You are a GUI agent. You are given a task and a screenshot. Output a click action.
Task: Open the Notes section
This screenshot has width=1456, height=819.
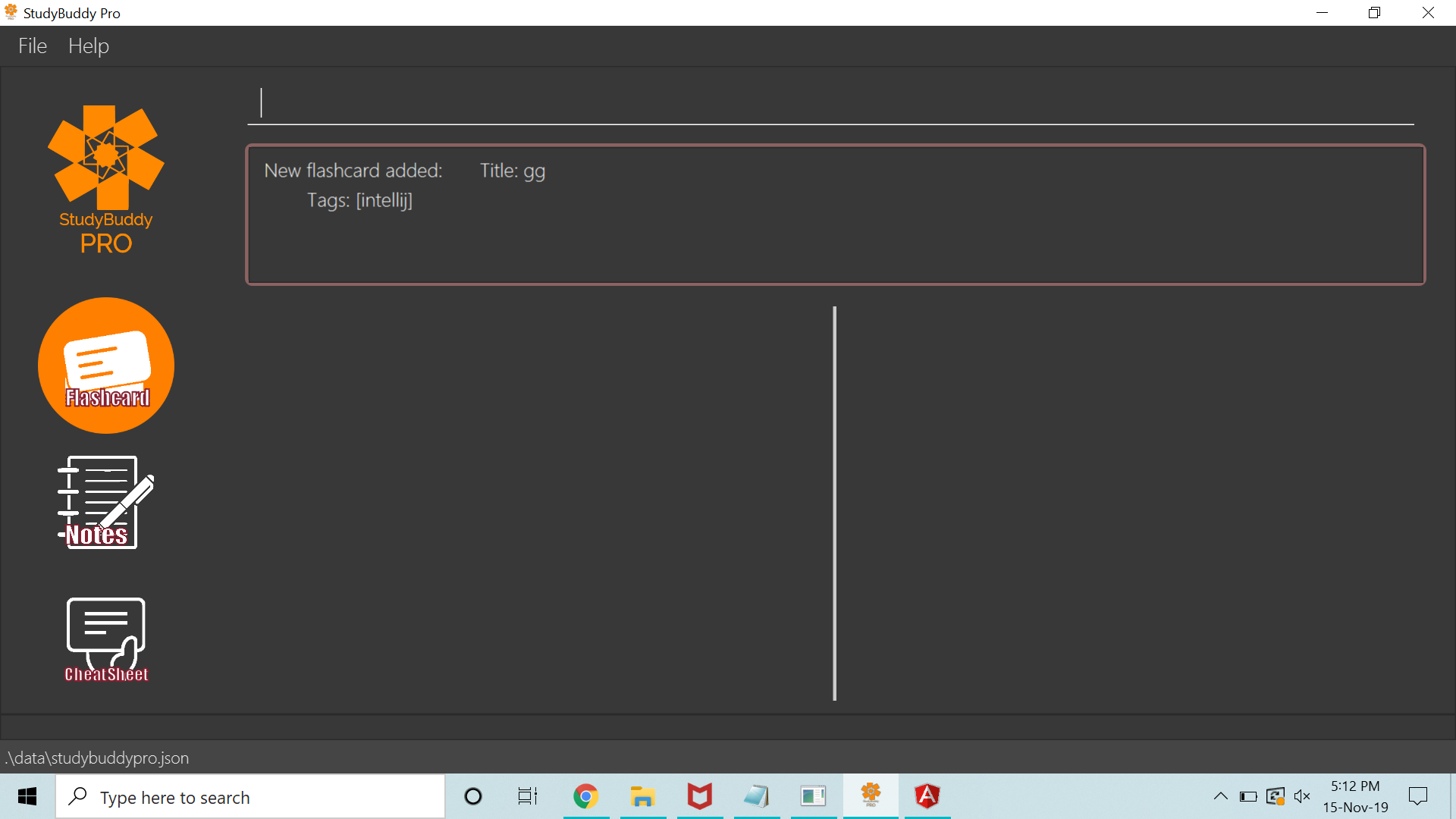[106, 503]
